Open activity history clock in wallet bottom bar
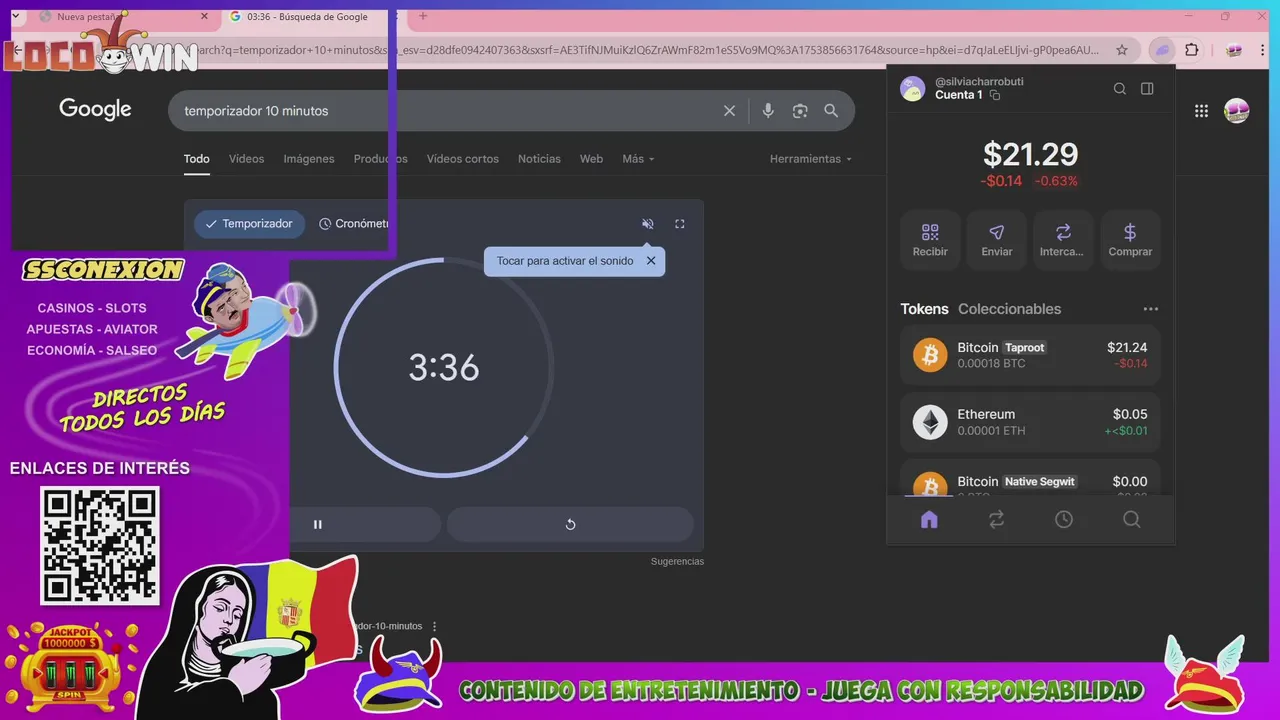The height and width of the screenshot is (720, 1280). pos(1064,519)
